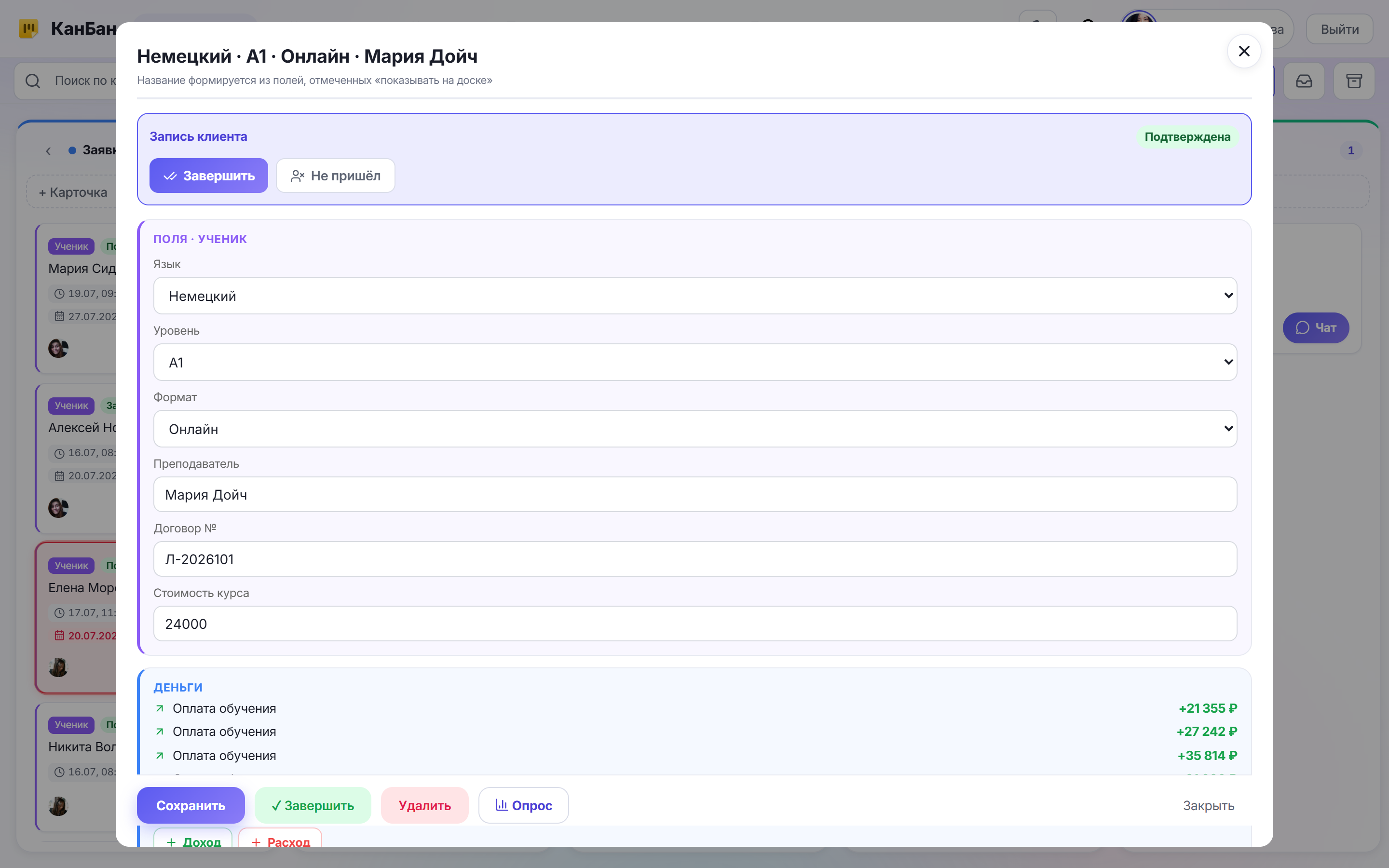Click the Стоимость курса field
The image size is (1389, 868).
(694, 624)
